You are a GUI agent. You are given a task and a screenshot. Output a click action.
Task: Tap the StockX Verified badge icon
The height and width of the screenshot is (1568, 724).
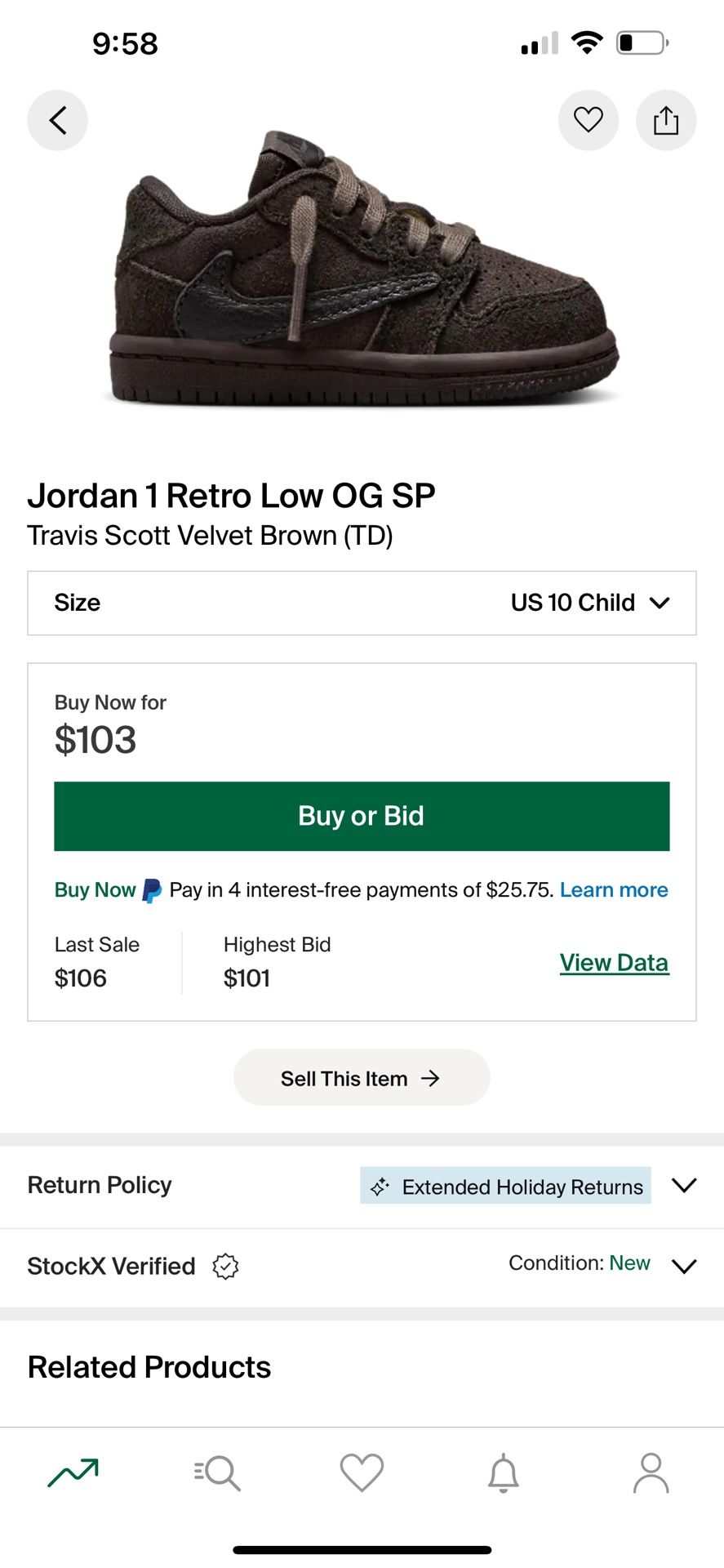coord(225,1267)
